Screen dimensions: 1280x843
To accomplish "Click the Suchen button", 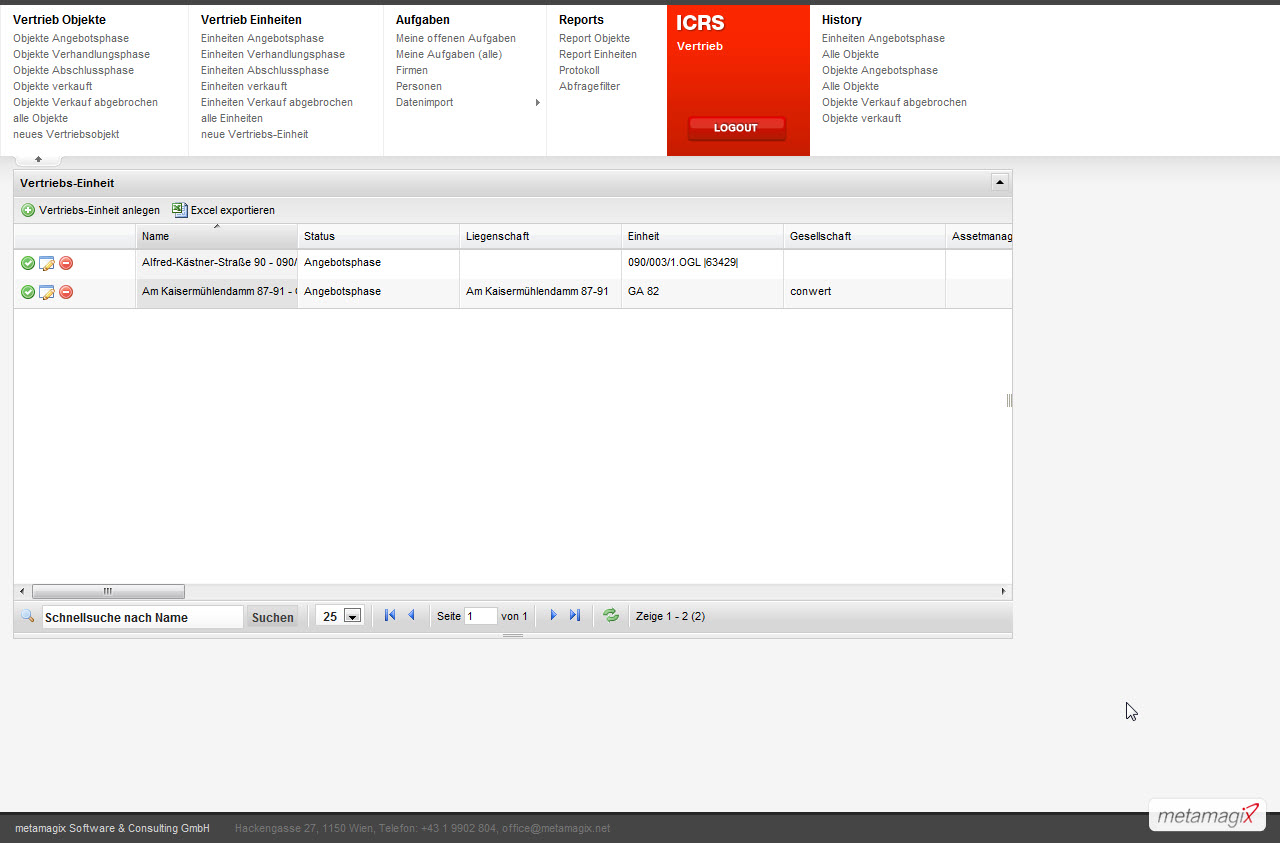I will [x=273, y=617].
